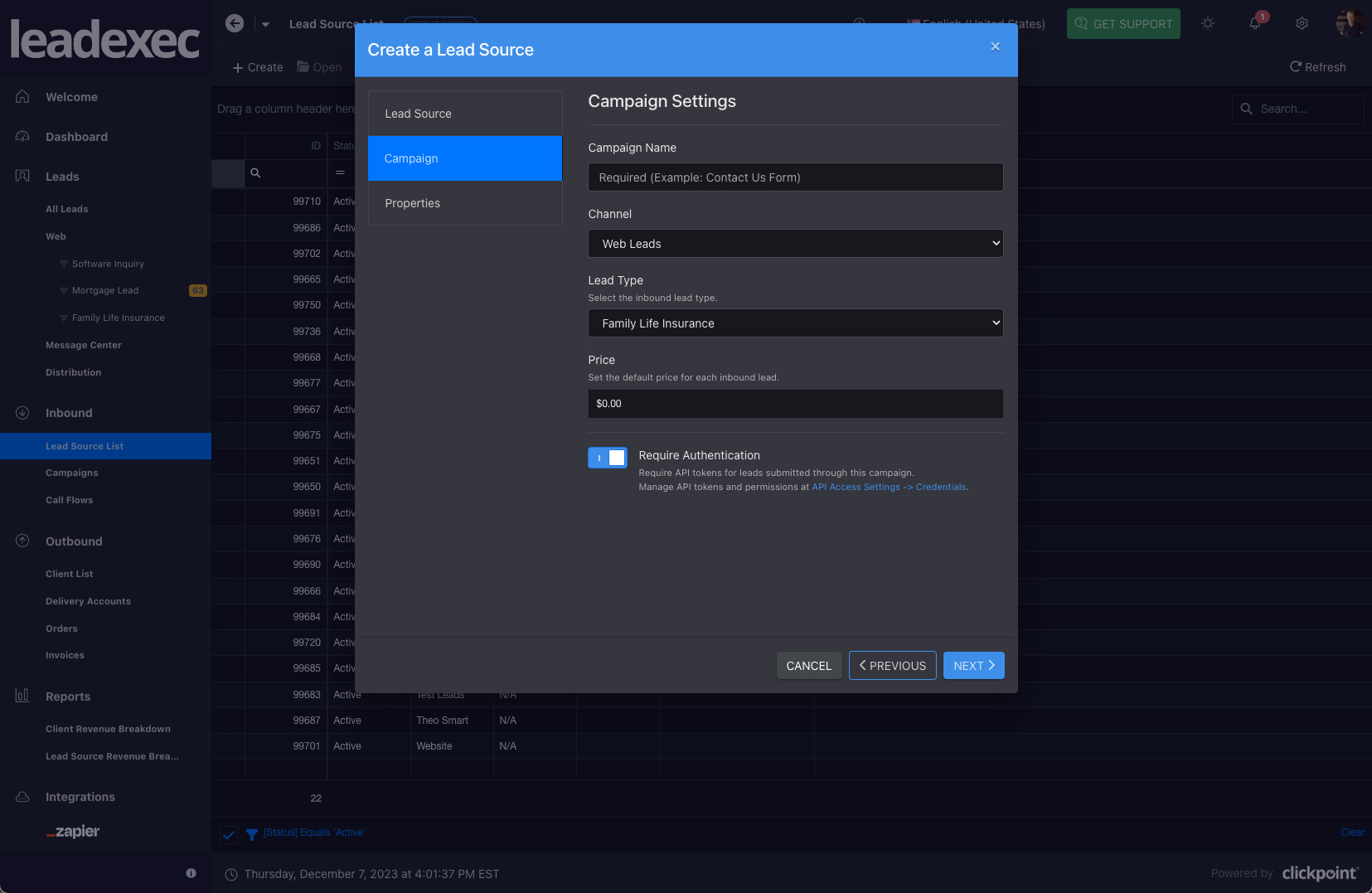Open the Zapier integration logo

[73, 832]
